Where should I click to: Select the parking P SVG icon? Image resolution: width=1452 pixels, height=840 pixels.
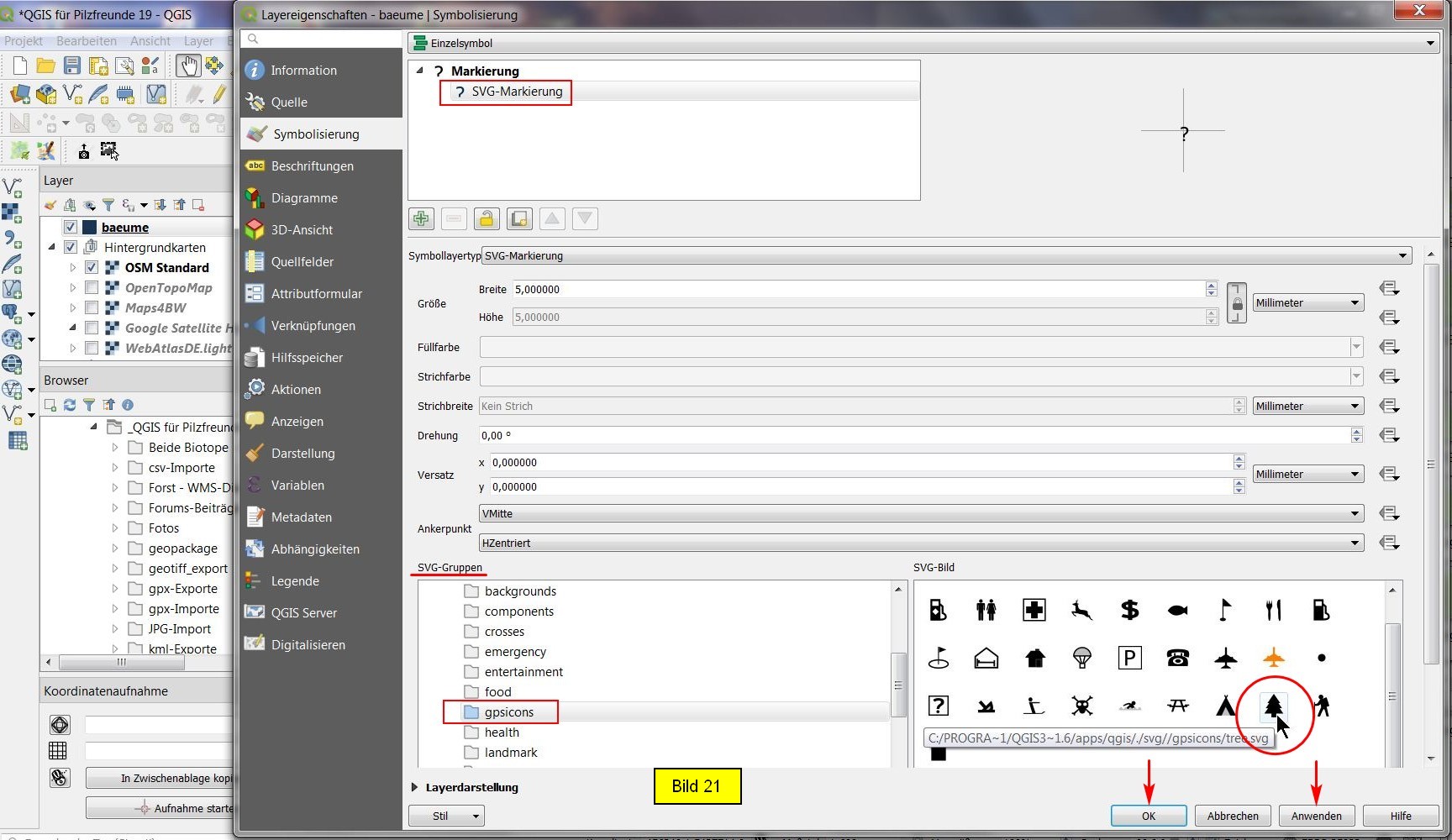point(1129,658)
